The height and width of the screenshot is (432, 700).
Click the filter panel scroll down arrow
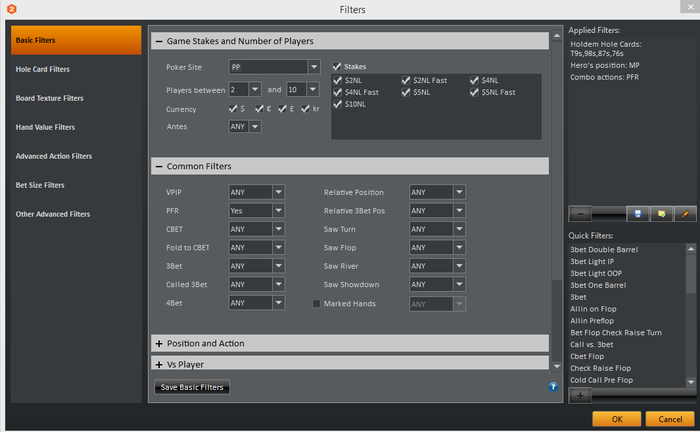(x=557, y=366)
